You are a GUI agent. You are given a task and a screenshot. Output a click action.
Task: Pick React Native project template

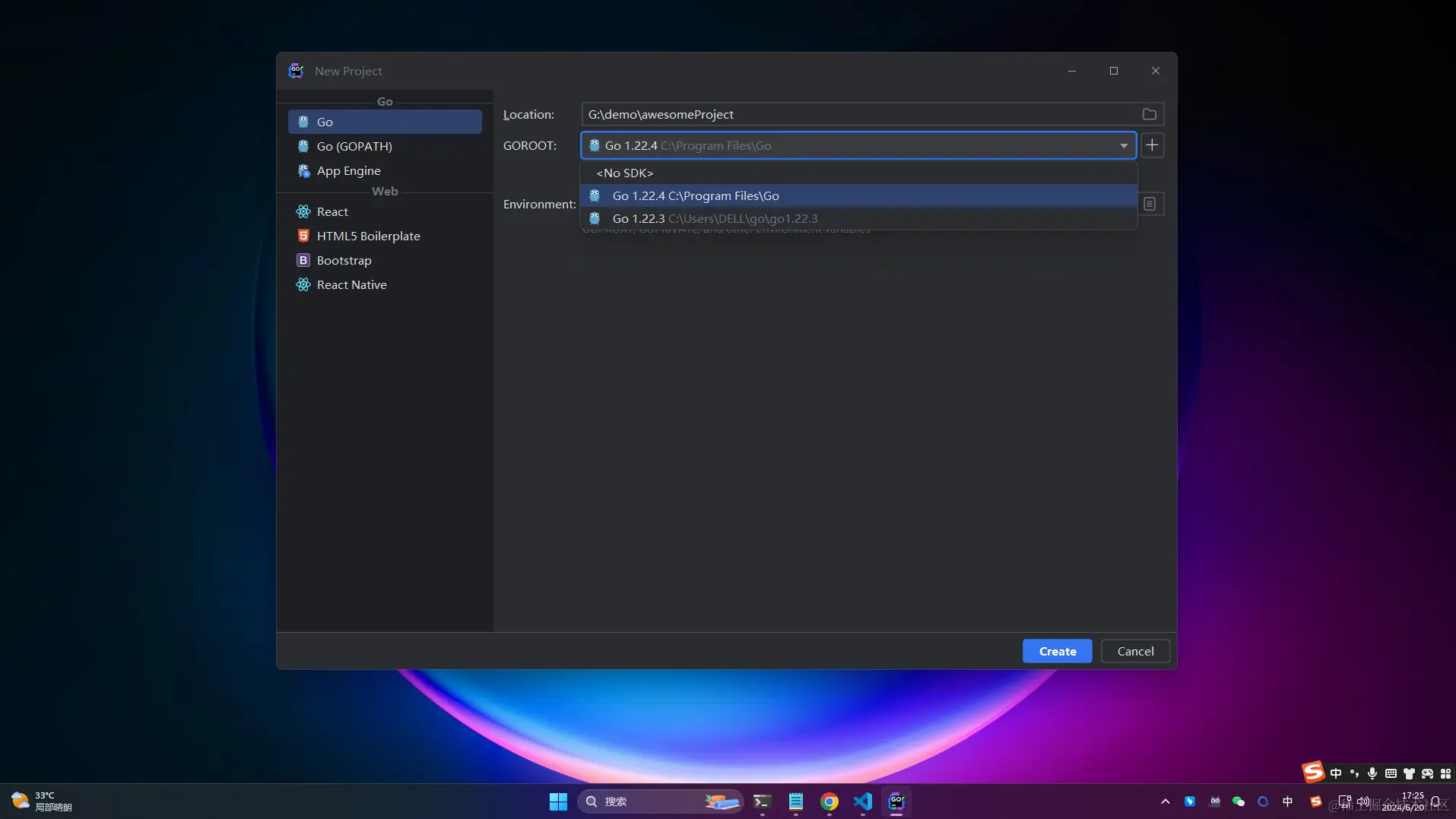(x=385, y=284)
